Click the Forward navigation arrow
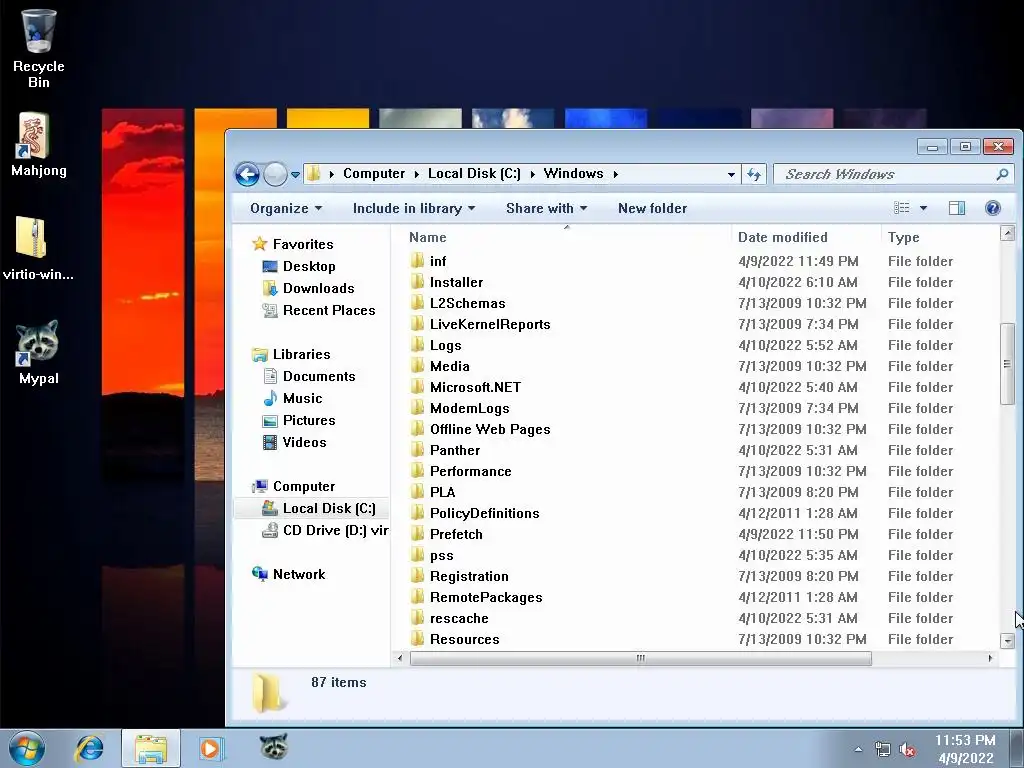Image resolution: width=1024 pixels, height=768 pixels. 275,174
